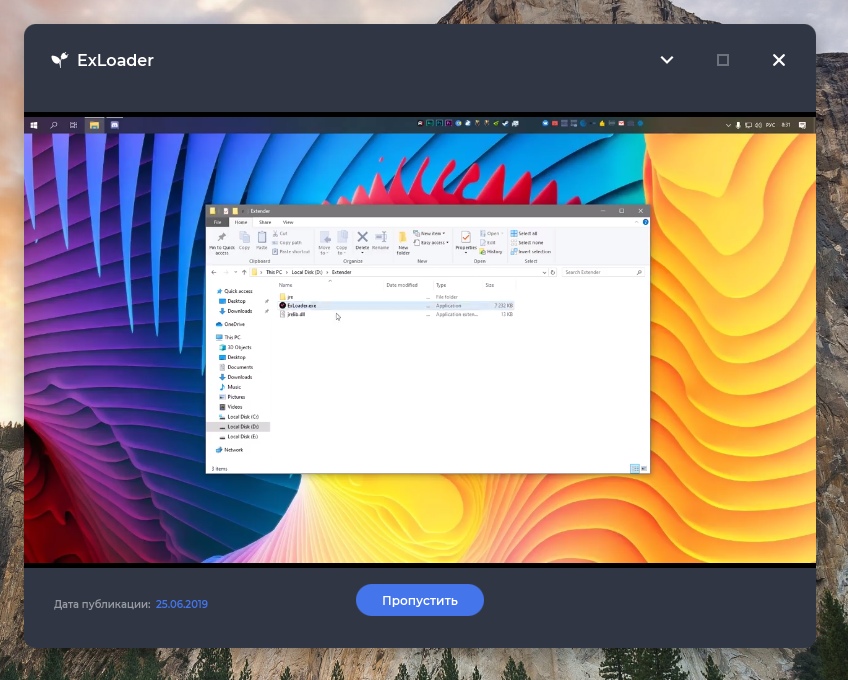The height and width of the screenshot is (680, 848).
Task: Click the РУС language indicator in the preview tray
Action: (x=770, y=125)
